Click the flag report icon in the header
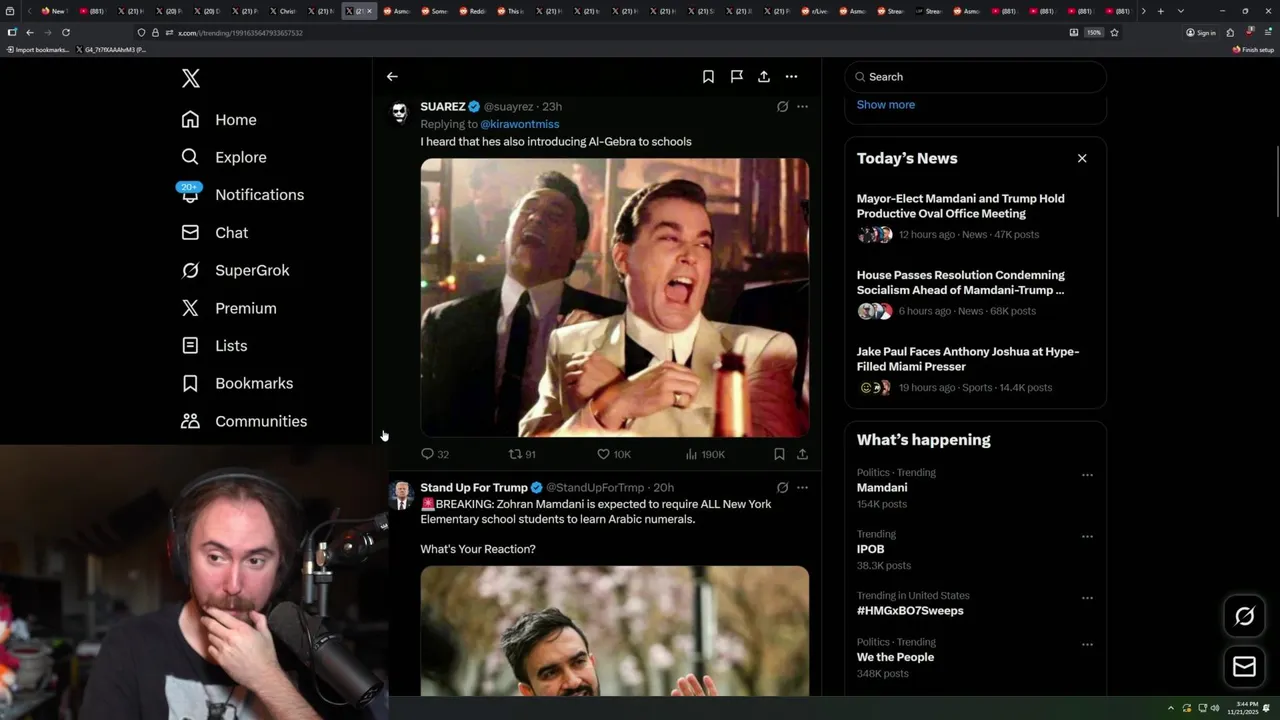This screenshot has height=720, width=1280. 736,77
